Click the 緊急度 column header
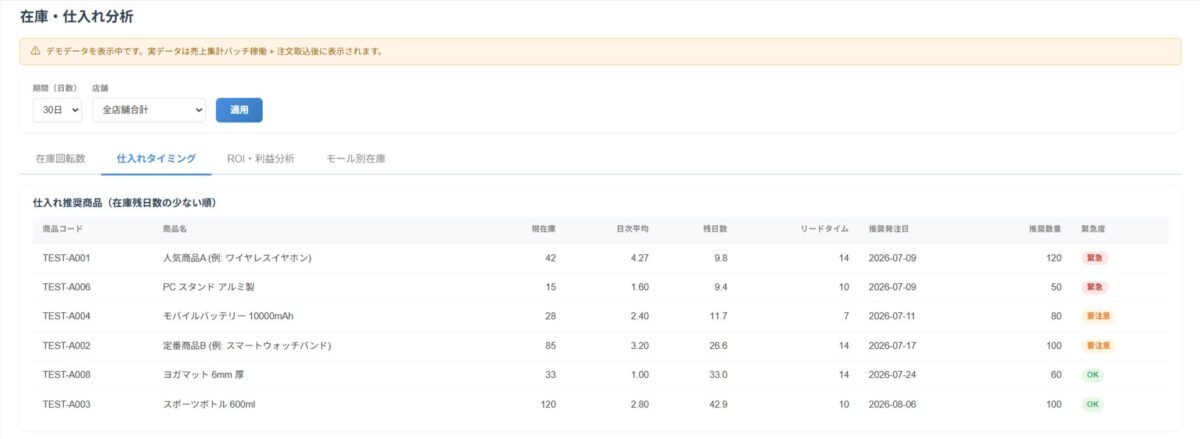Image resolution: width=1200 pixels, height=439 pixels. pyautogui.click(x=1093, y=229)
